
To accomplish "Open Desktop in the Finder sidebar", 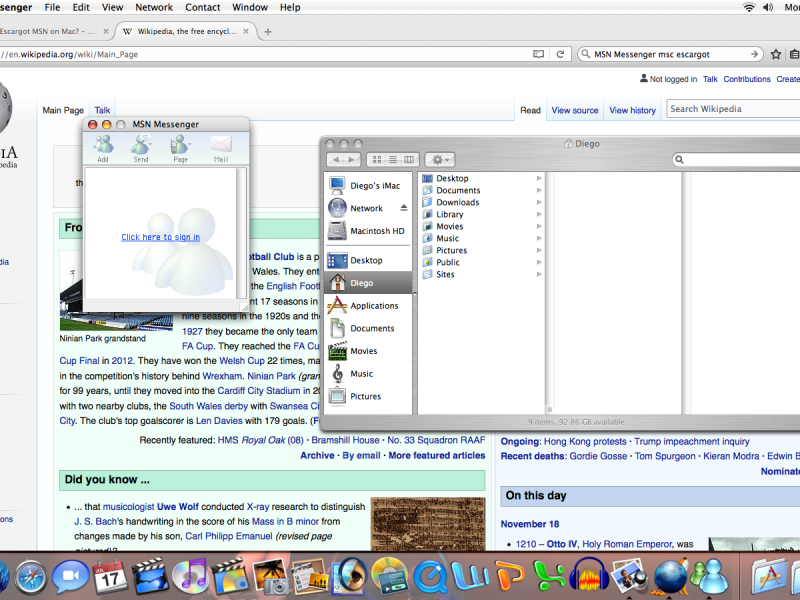I will point(368,260).
